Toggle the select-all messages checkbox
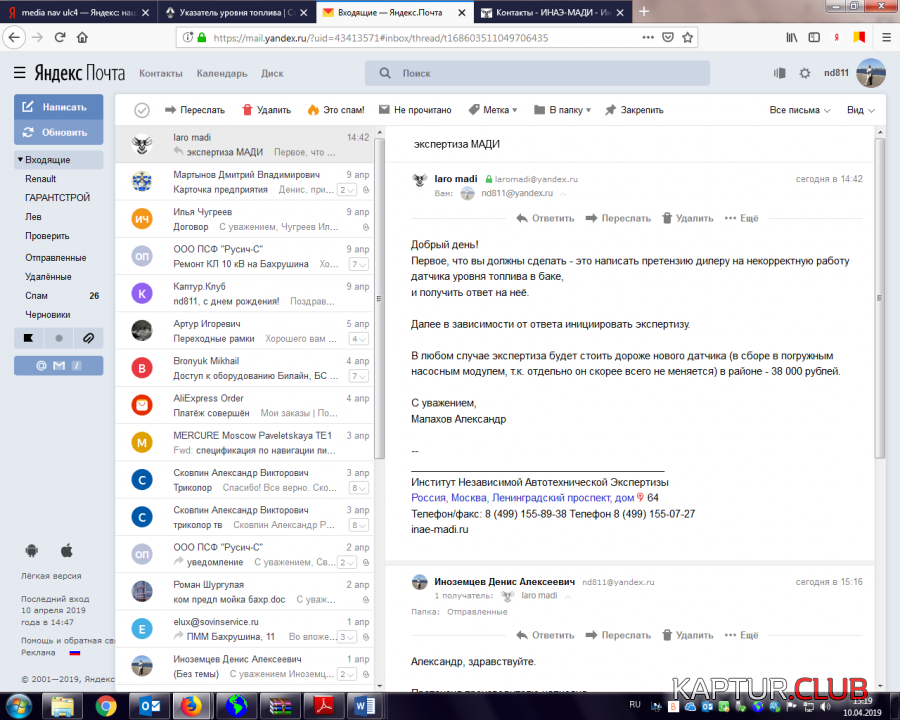Image resolution: width=900 pixels, height=720 pixels. coord(142,110)
